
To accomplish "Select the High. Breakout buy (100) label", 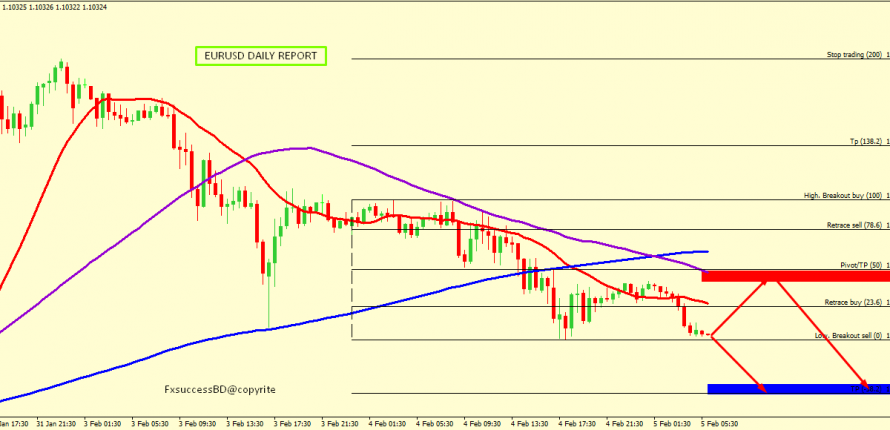I will [843, 195].
